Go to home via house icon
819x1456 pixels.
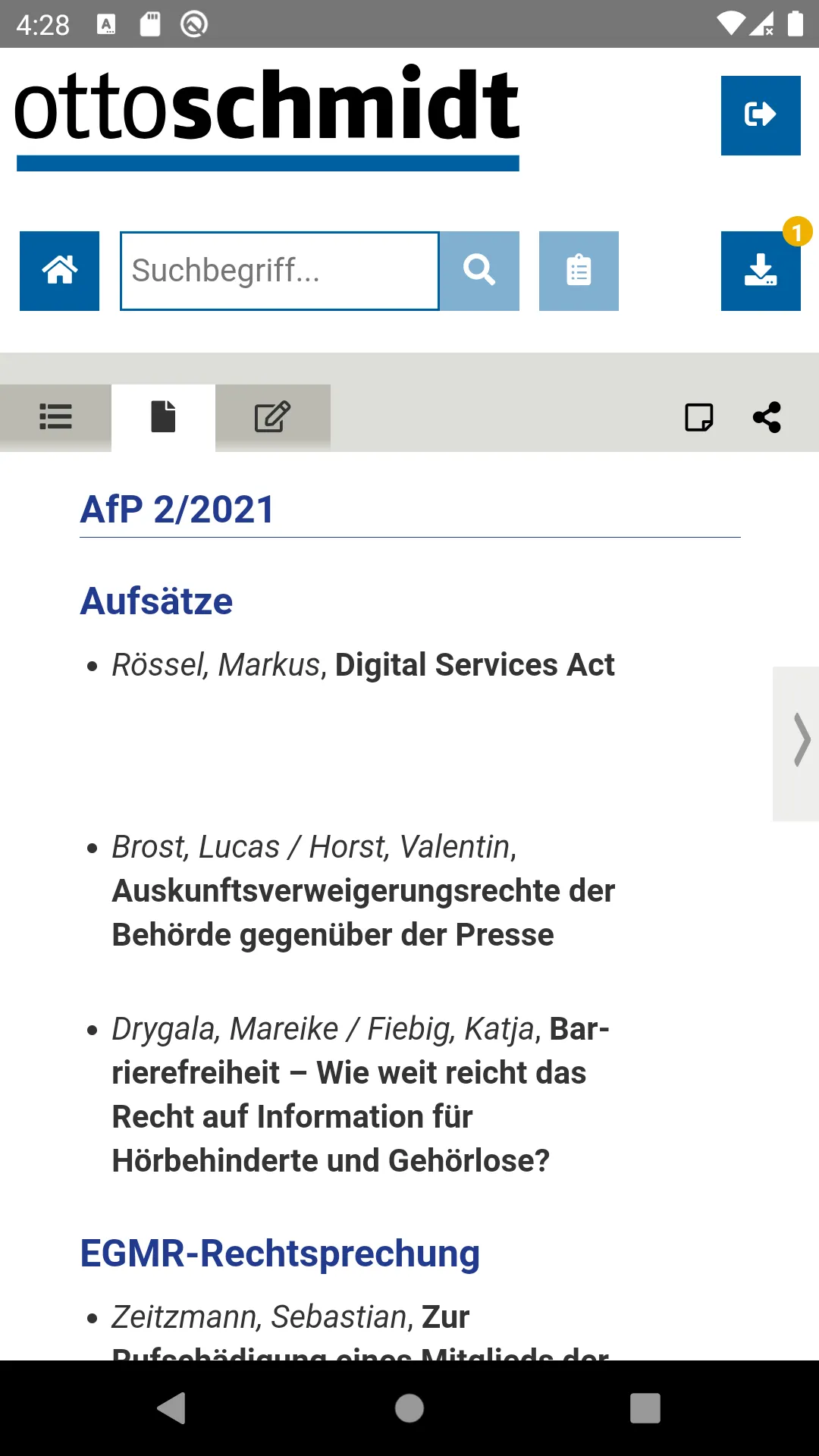point(59,271)
